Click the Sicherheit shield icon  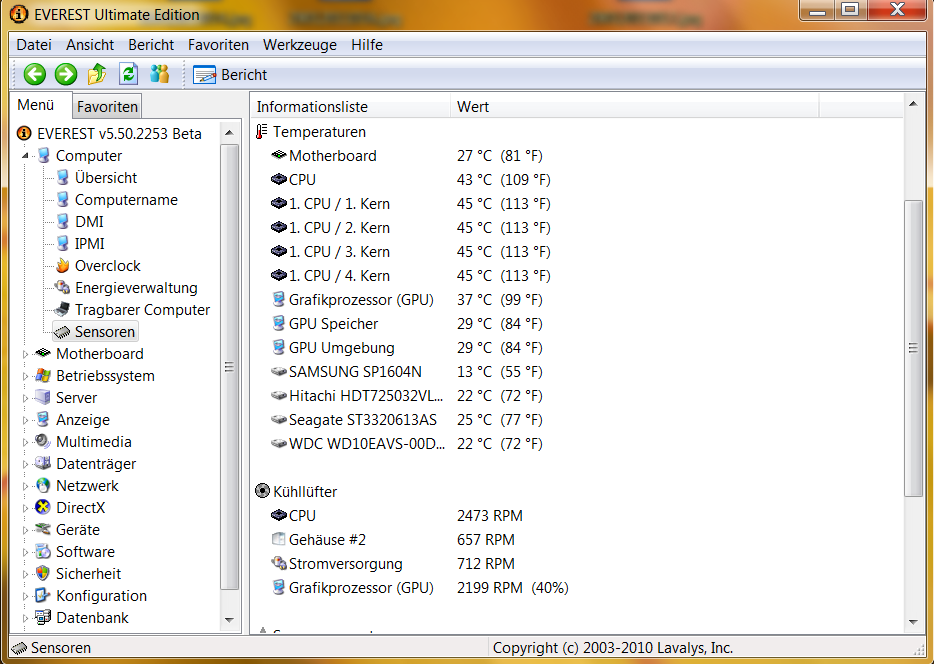(x=43, y=573)
